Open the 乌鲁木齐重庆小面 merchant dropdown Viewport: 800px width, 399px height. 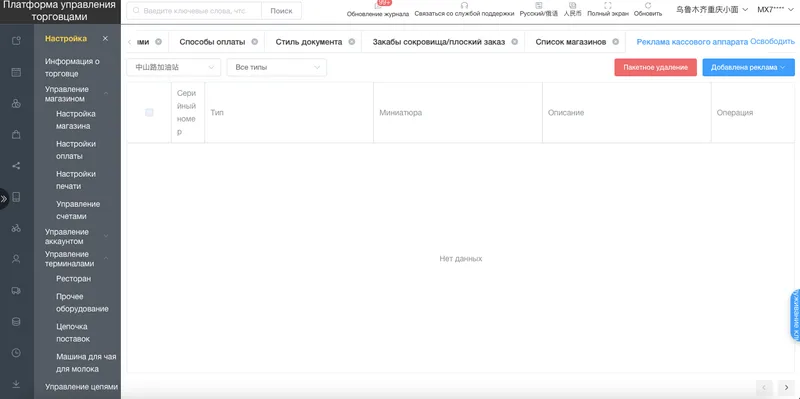point(712,10)
